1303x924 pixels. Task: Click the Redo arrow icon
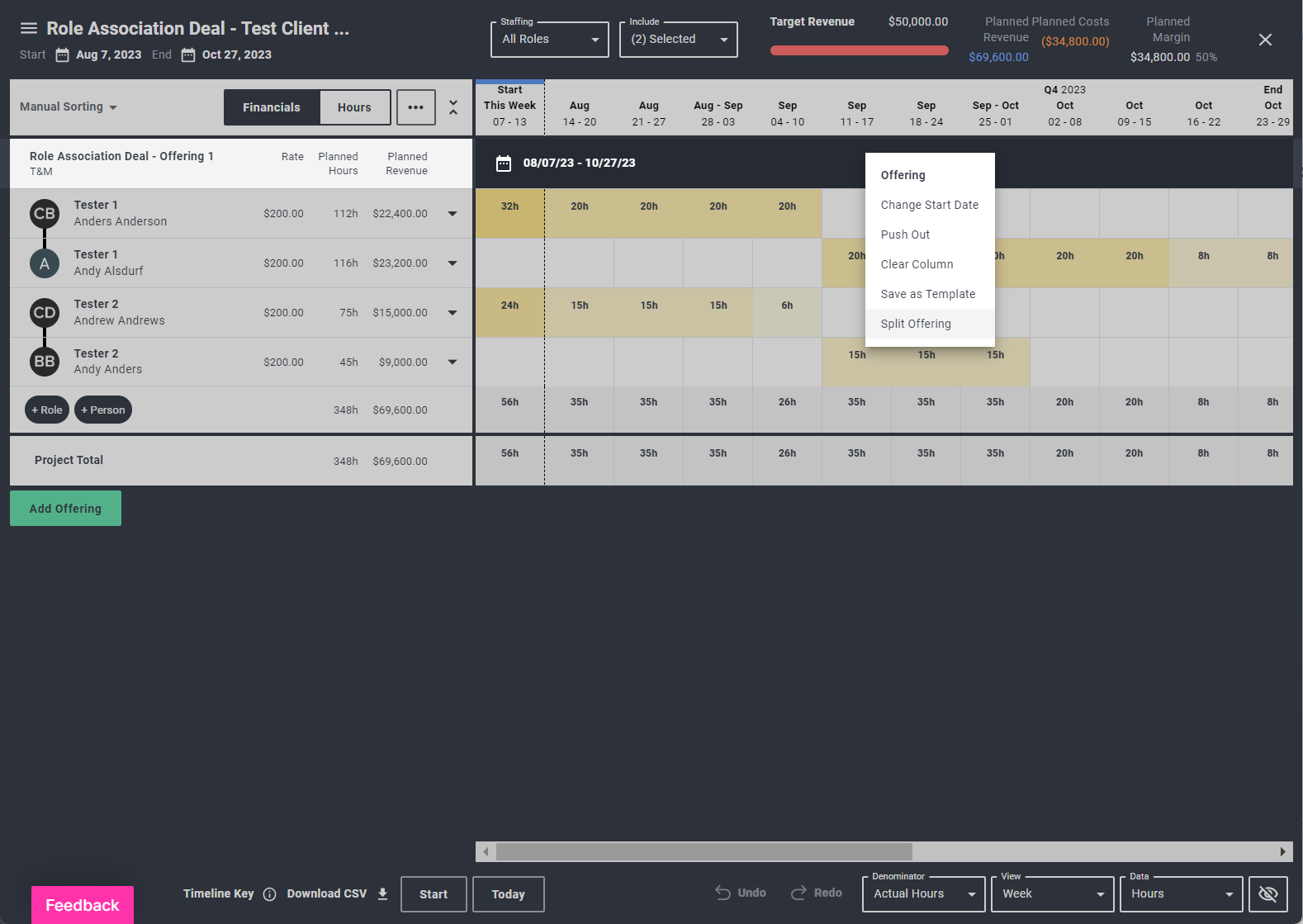coord(798,893)
